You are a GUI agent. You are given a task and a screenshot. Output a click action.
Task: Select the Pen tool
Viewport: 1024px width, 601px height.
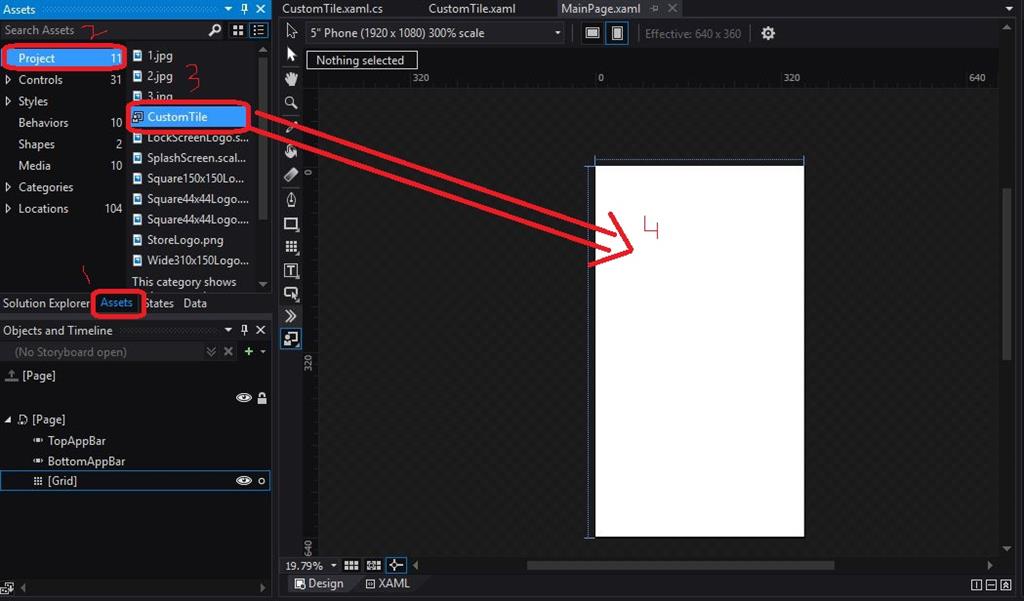(x=291, y=199)
